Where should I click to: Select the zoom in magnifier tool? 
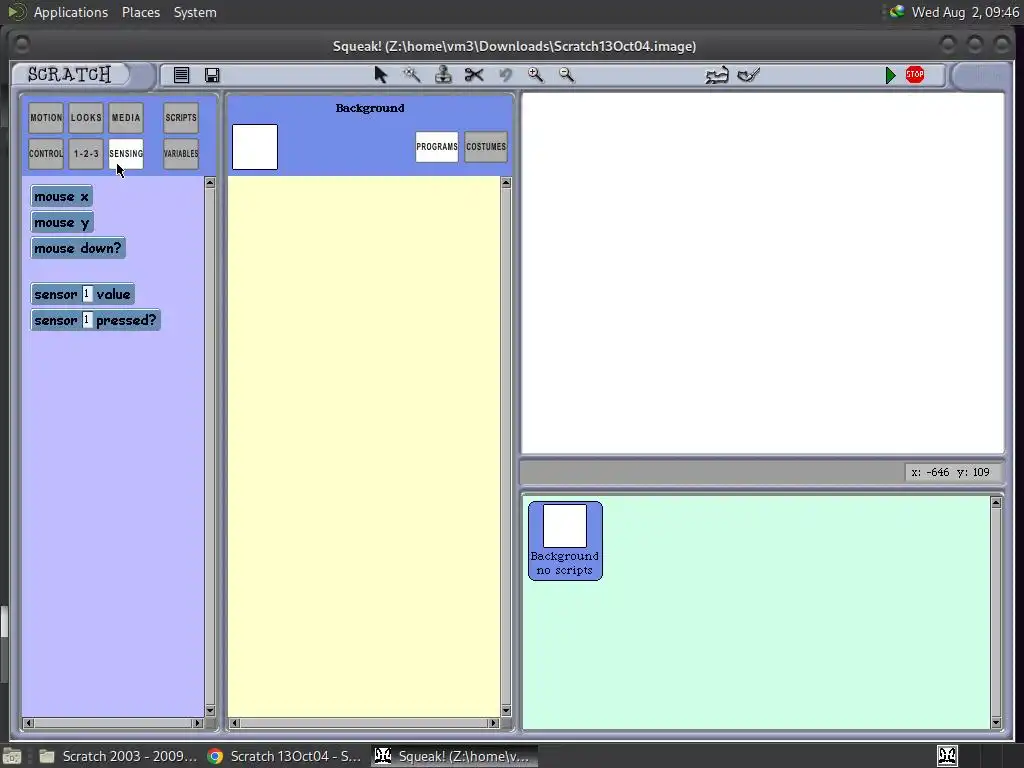point(536,75)
